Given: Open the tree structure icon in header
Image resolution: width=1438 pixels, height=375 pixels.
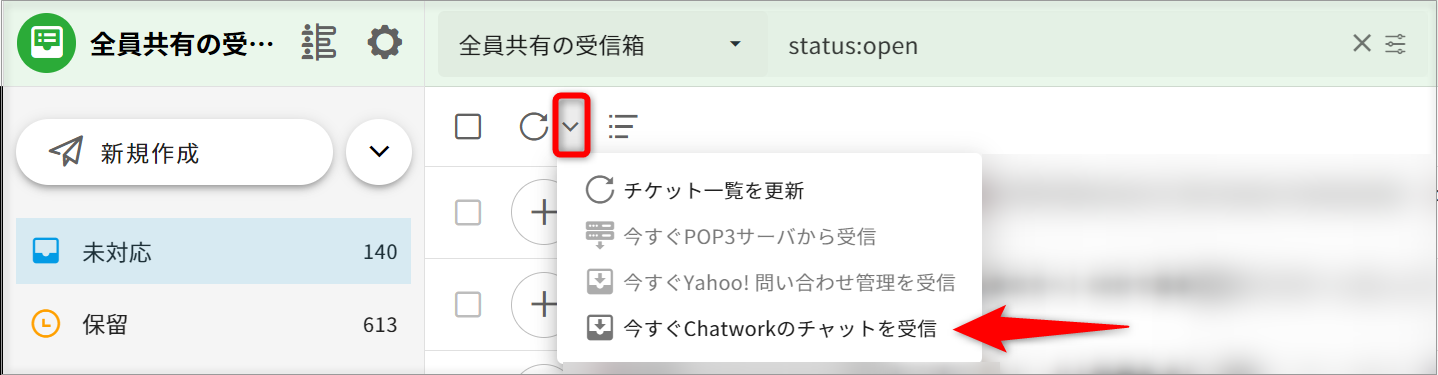Looking at the screenshot, I should (319, 43).
